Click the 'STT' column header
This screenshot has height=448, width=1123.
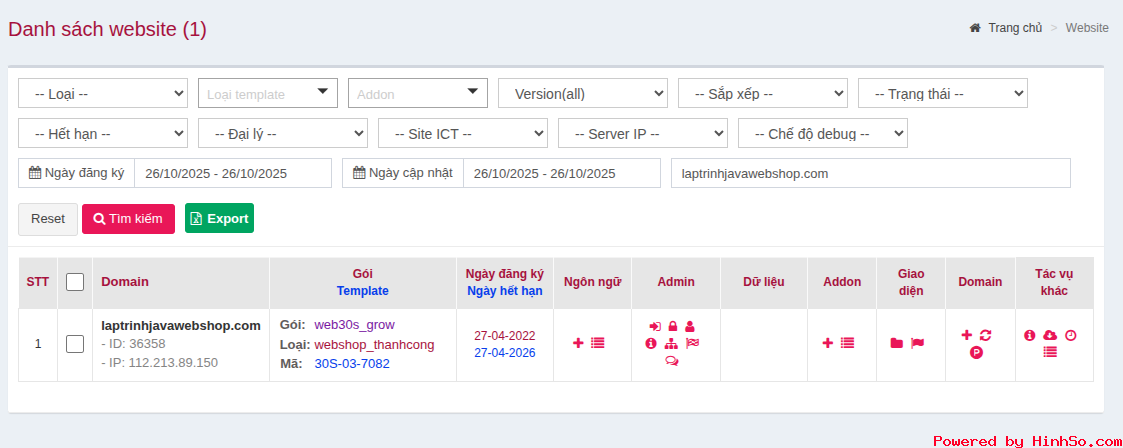pyautogui.click(x=38, y=282)
